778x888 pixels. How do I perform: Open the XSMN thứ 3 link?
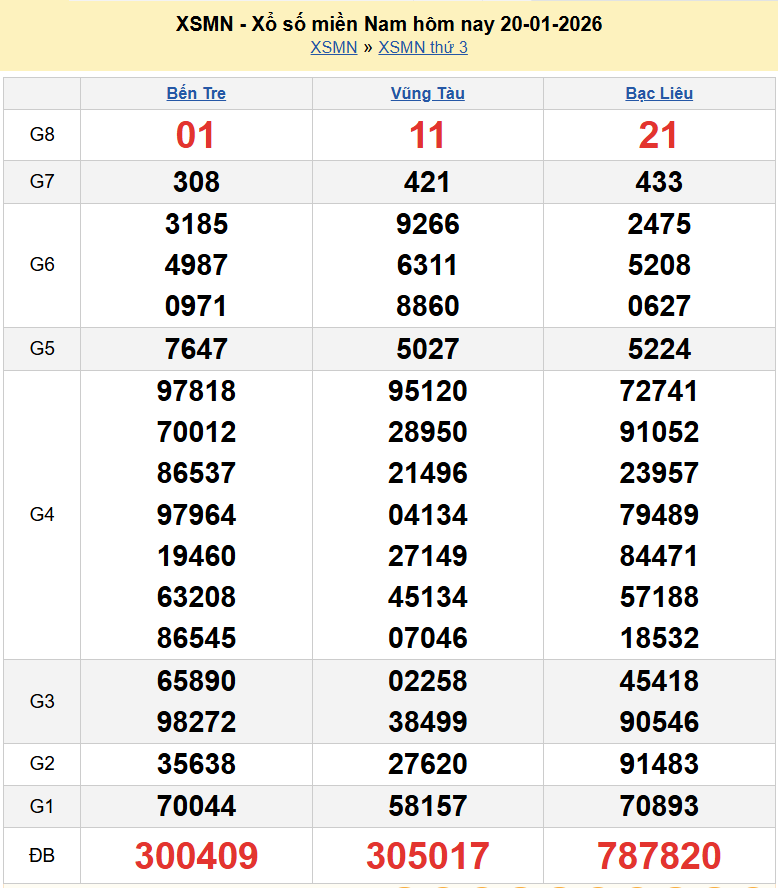click(423, 47)
